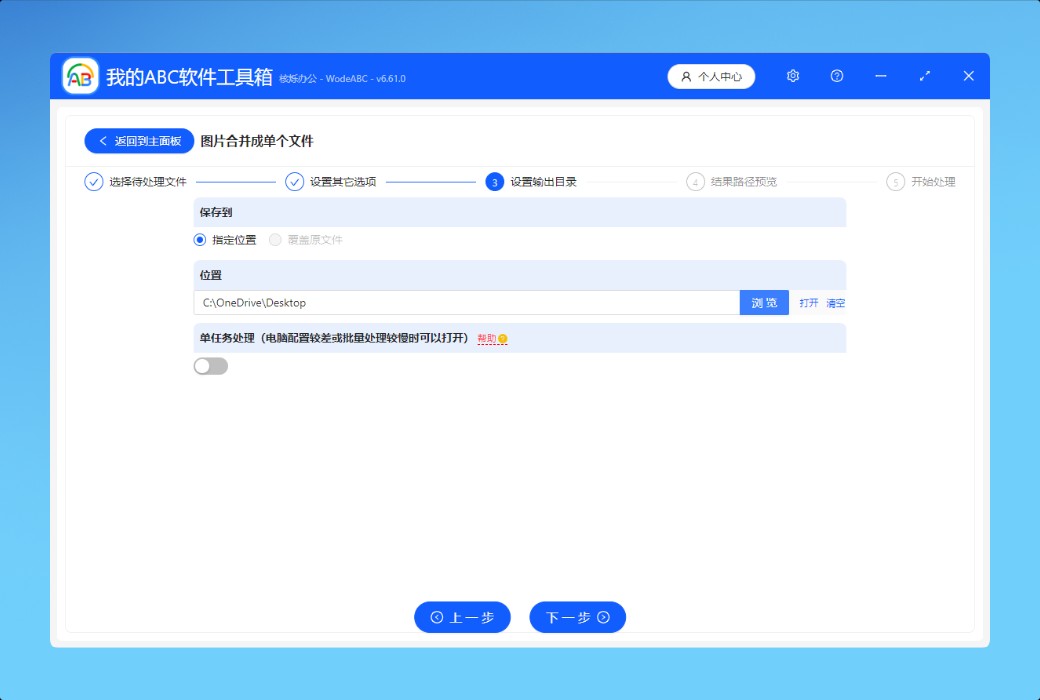
Task: Click 浏览 to browse output folder
Action: (764, 303)
